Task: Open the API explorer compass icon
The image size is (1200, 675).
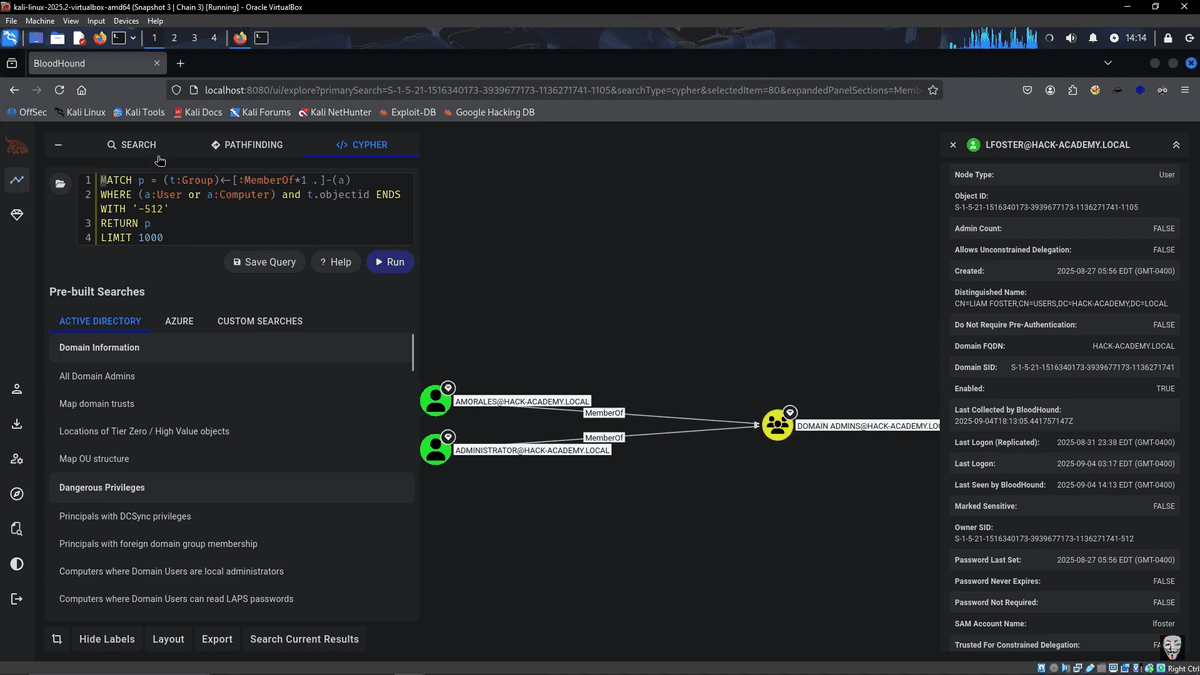Action: coord(16,494)
